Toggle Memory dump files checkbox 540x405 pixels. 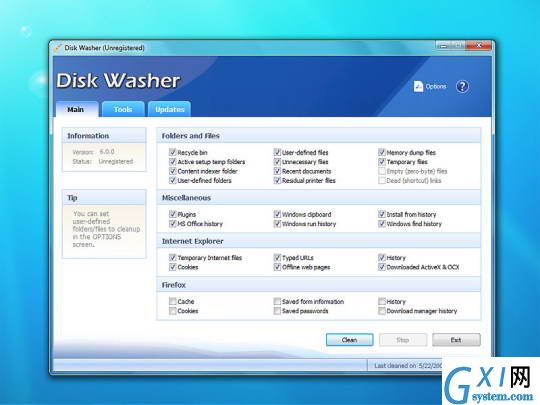(382, 152)
